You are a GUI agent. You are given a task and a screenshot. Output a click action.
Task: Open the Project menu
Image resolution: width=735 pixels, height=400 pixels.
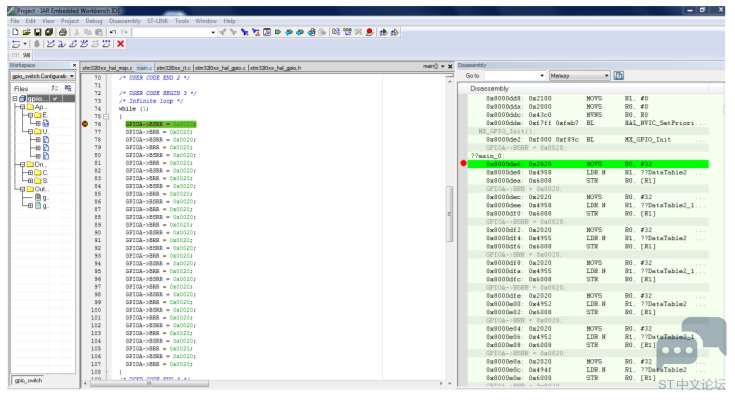point(69,21)
